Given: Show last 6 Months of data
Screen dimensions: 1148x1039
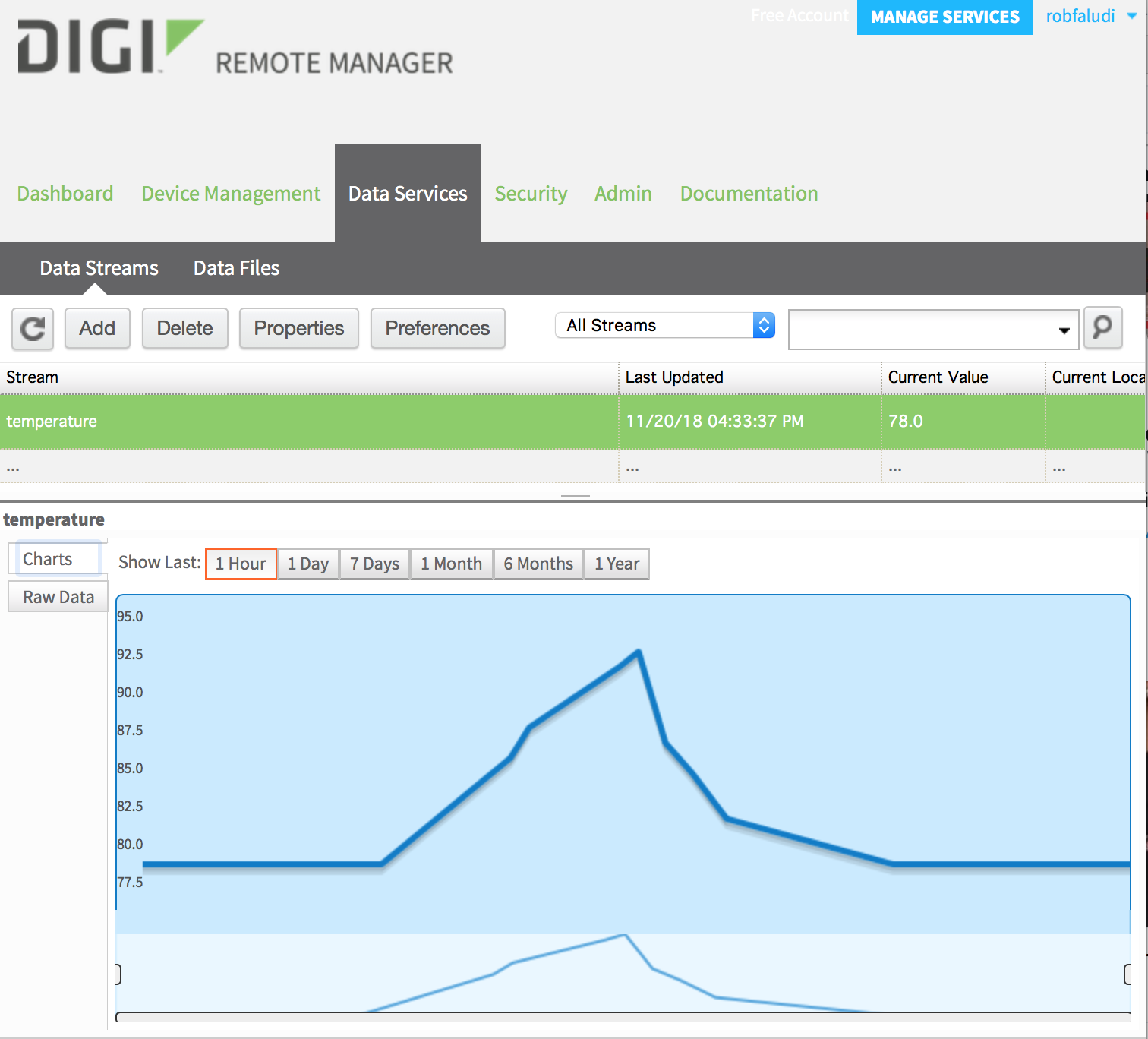Looking at the screenshot, I should click(538, 564).
